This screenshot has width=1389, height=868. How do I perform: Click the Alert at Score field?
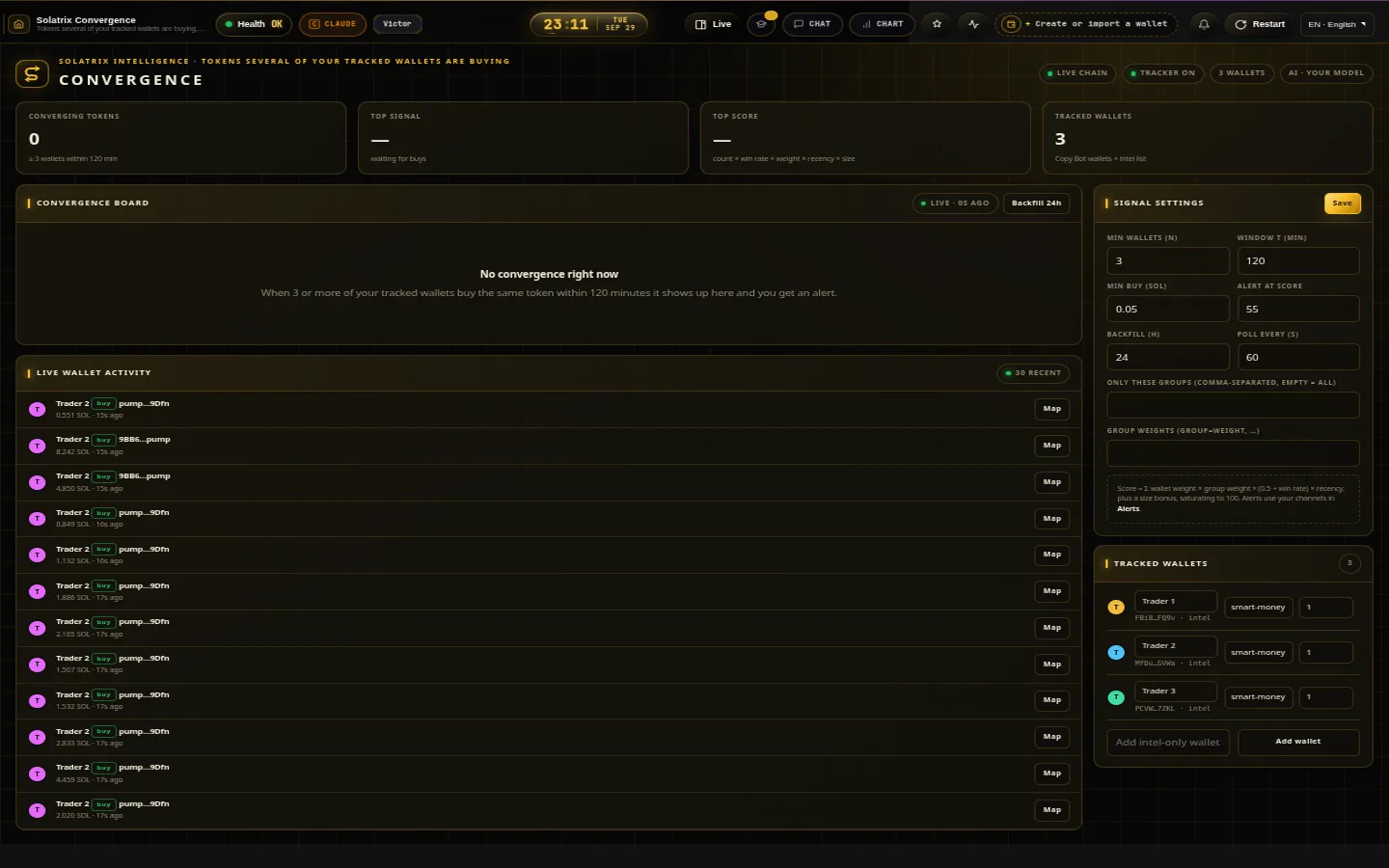point(1298,309)
